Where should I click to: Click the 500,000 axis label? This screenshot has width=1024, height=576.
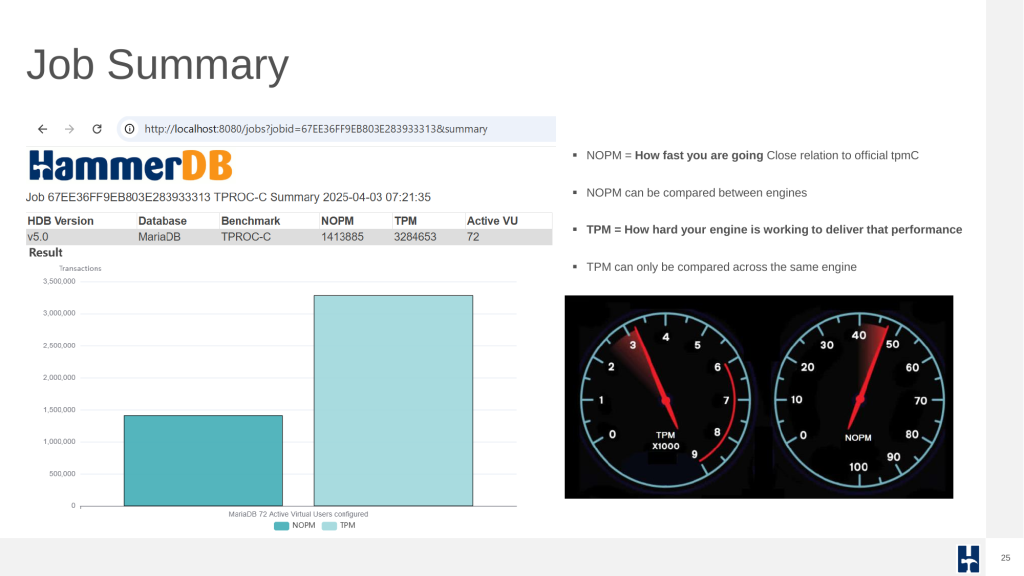click(62, 474)
